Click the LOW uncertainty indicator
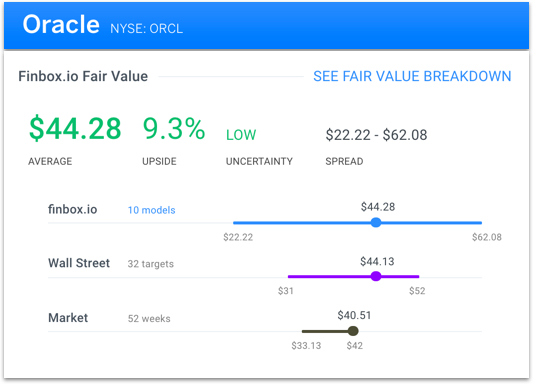The width and height of the screenshot is (533, 384). click(x=241, y=135)
